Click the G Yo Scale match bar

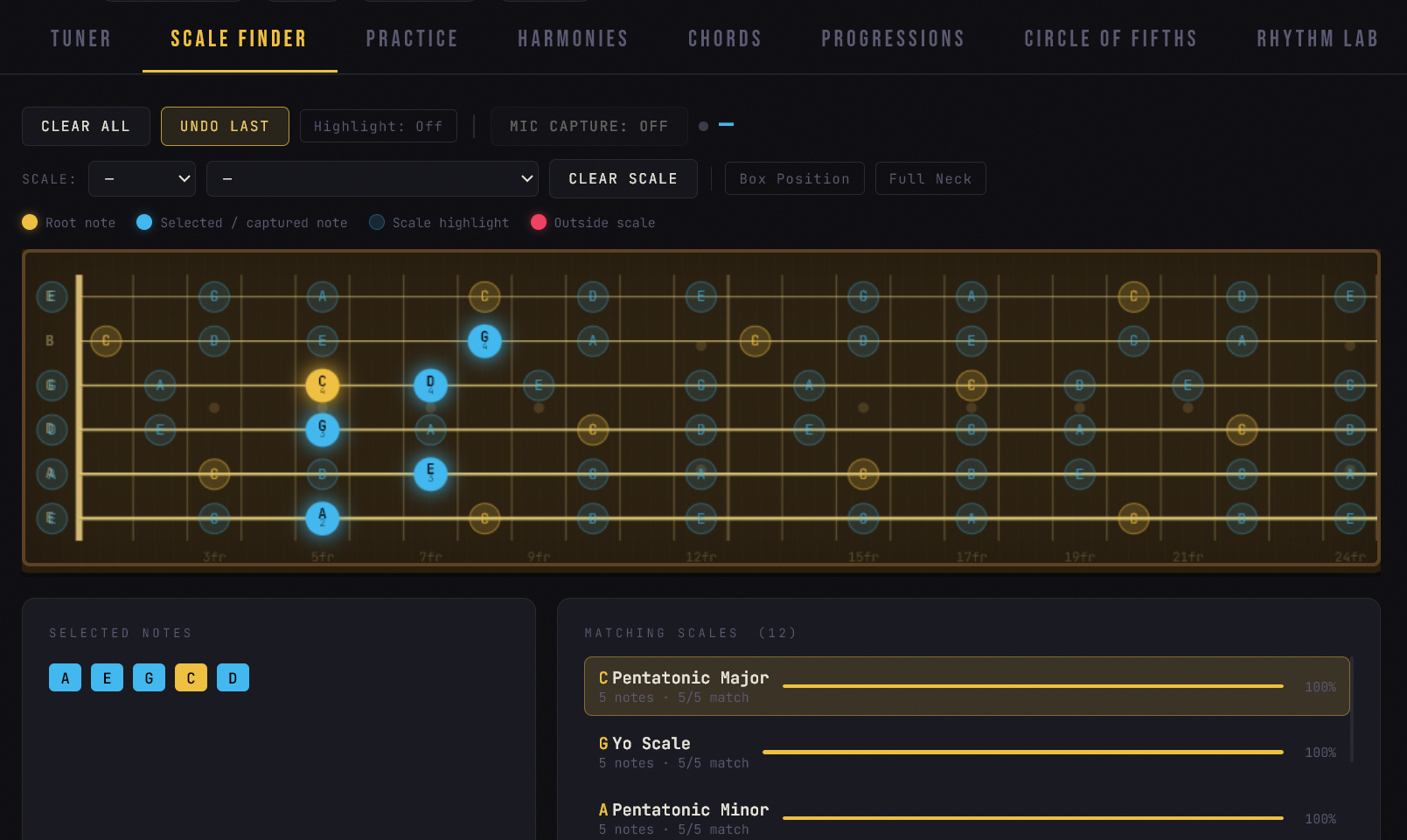point(1022,752)
